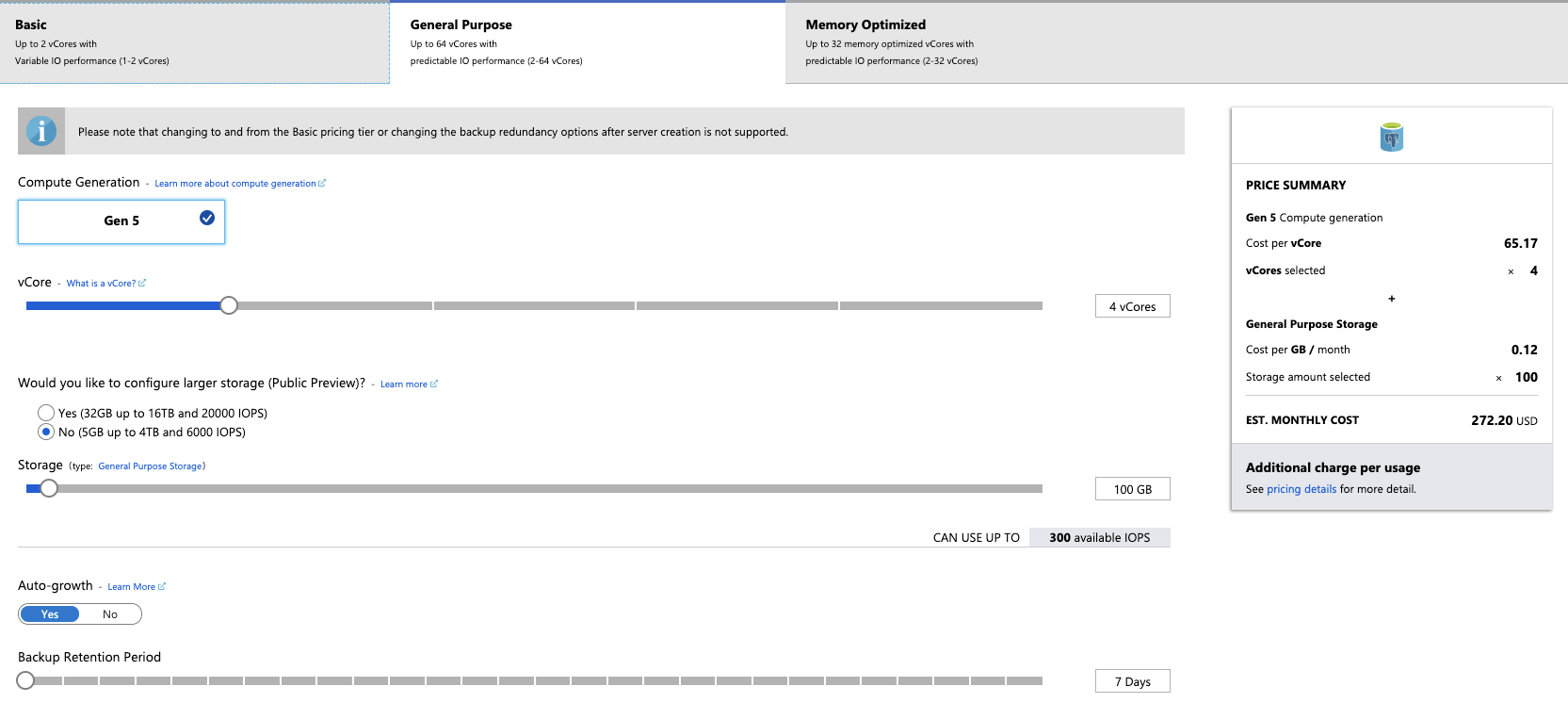Select the Basic pricing tier tab
The width and height of the screenshot is (1568, 703).
(x=195, y=42)
